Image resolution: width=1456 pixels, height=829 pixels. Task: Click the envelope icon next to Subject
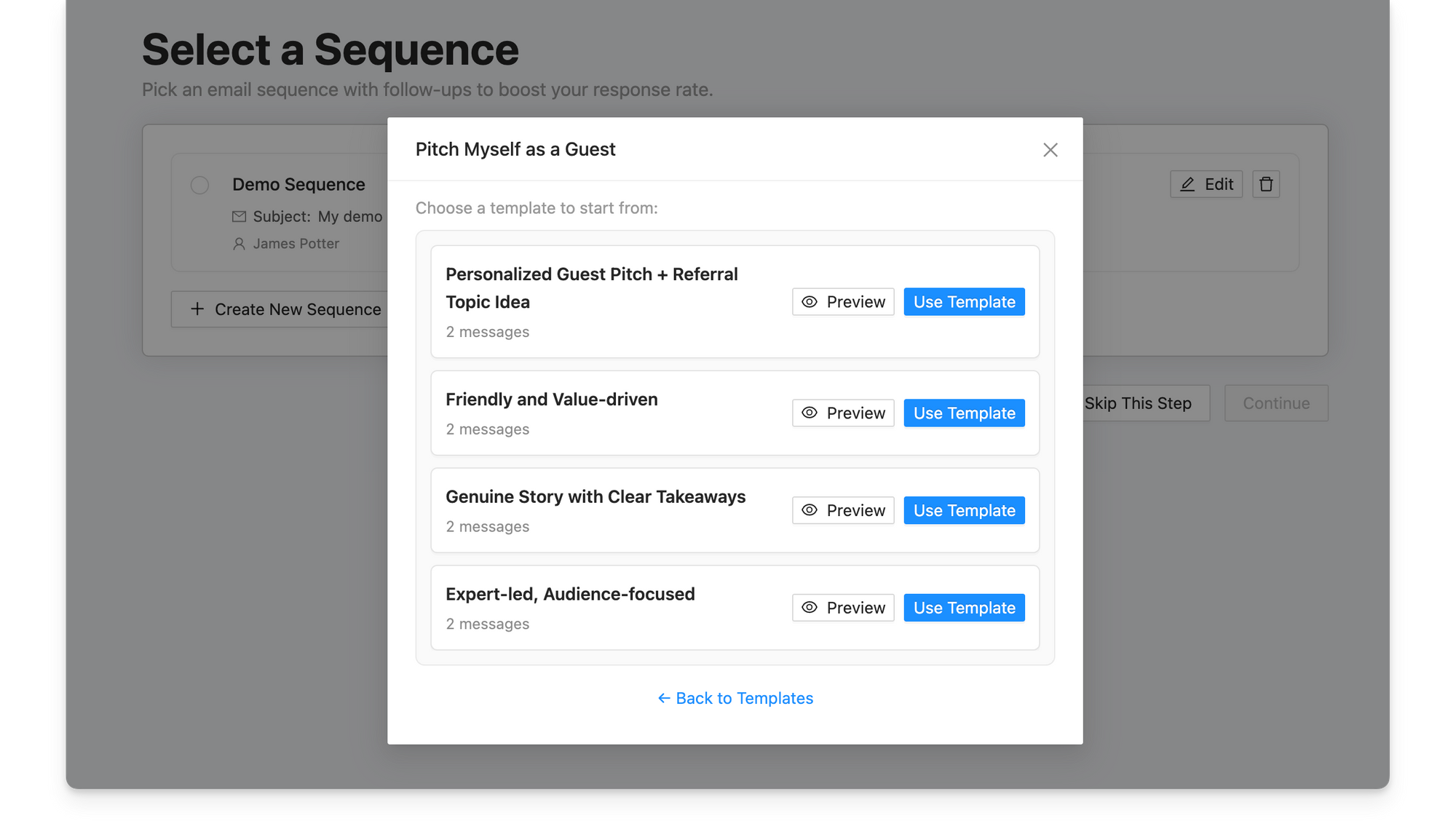pos(239,216)
